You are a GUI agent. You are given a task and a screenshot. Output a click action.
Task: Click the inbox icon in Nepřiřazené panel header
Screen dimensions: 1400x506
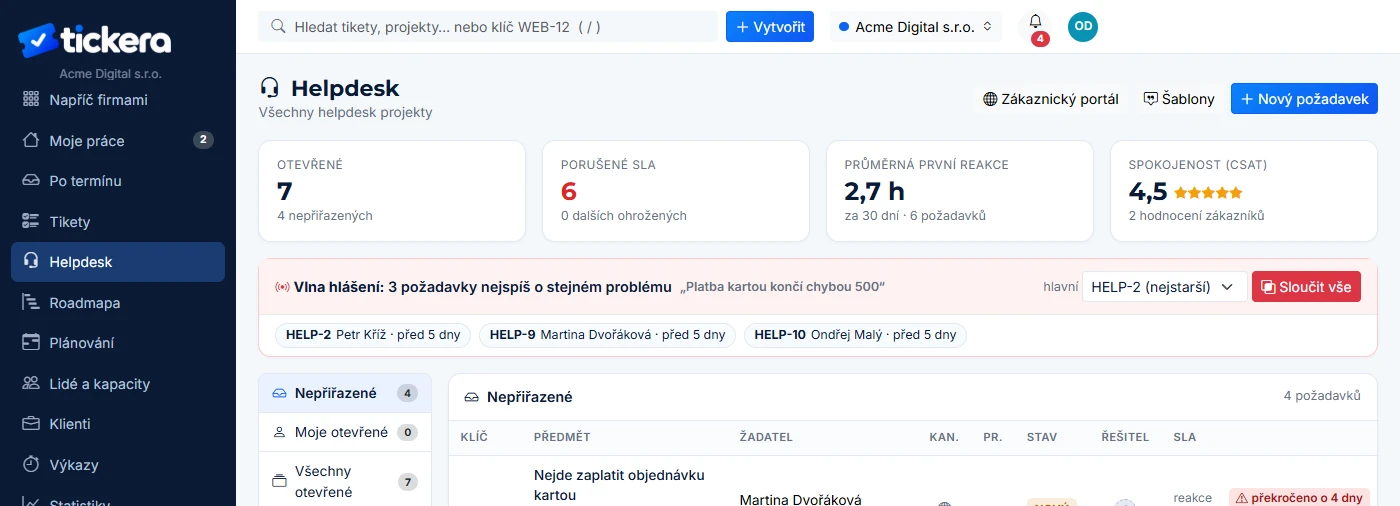coord(471,397)
